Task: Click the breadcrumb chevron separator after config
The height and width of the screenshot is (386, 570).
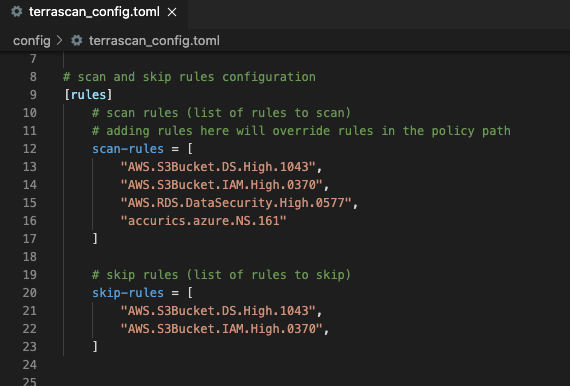Action: point(60,40)
